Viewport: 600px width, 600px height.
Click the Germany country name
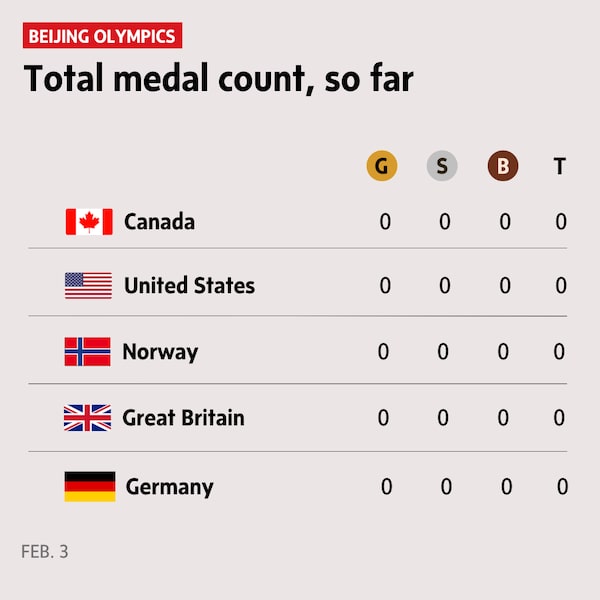tap(169, 488)
